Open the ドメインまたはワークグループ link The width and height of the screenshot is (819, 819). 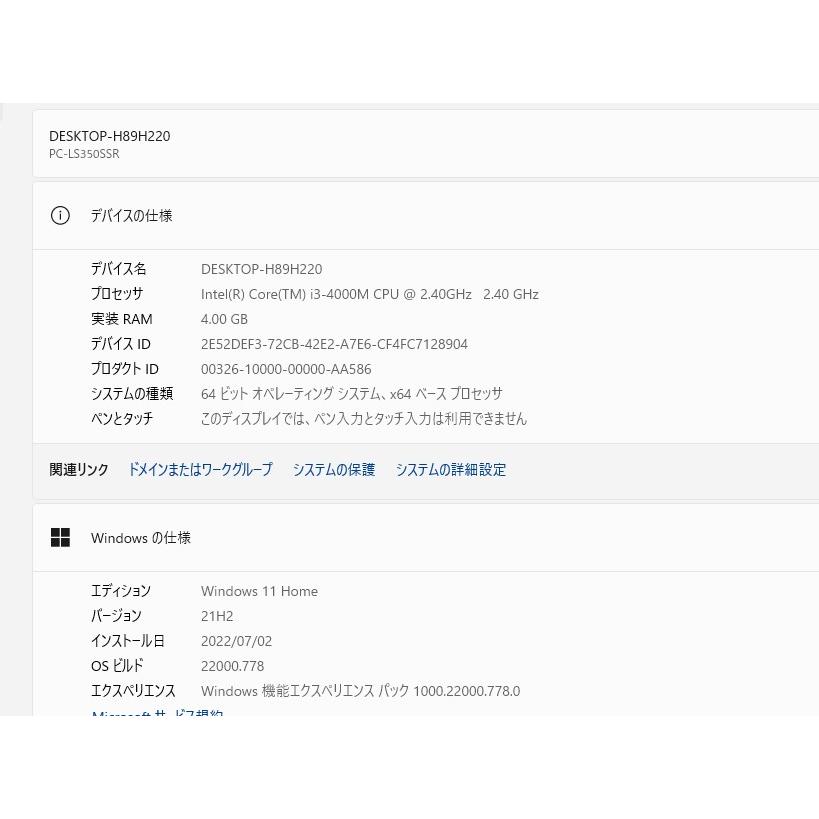200,470
